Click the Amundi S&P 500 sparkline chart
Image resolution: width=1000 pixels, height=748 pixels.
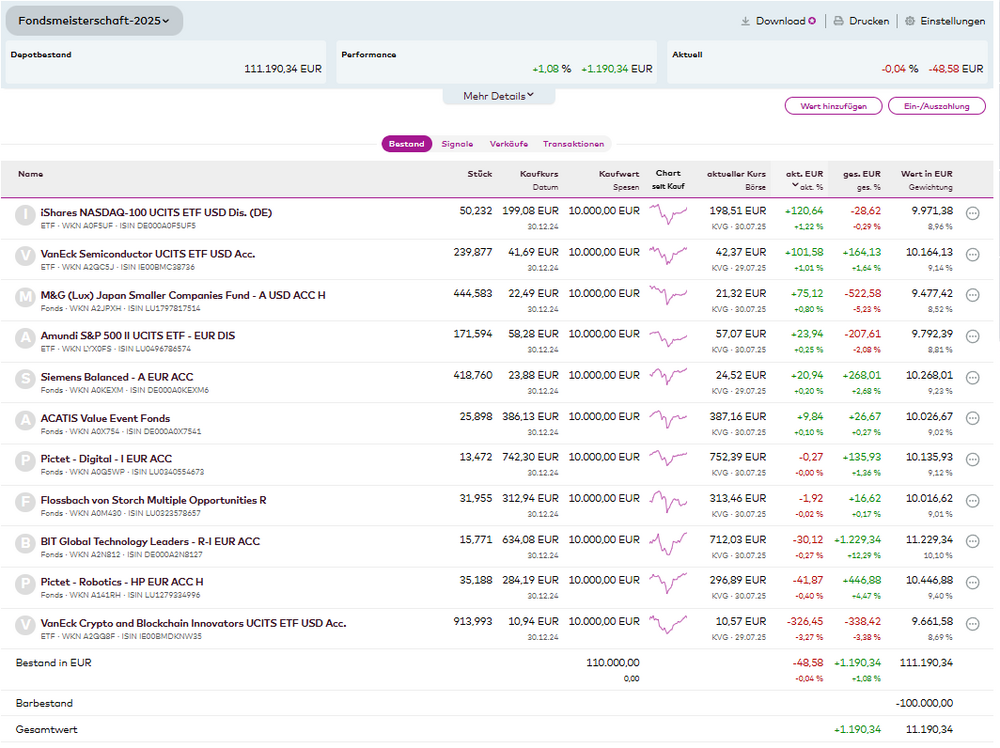pos(668,336)
